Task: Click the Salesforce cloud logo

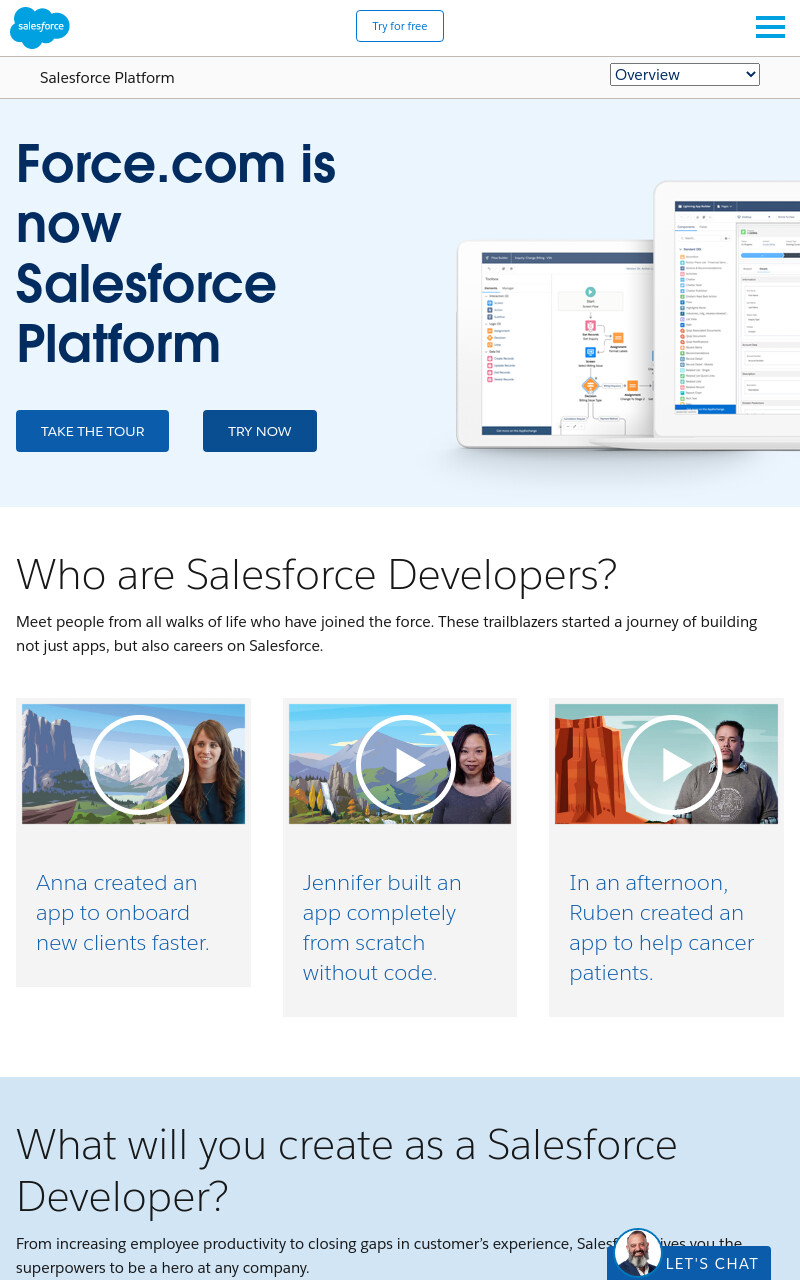Action: 40,27
